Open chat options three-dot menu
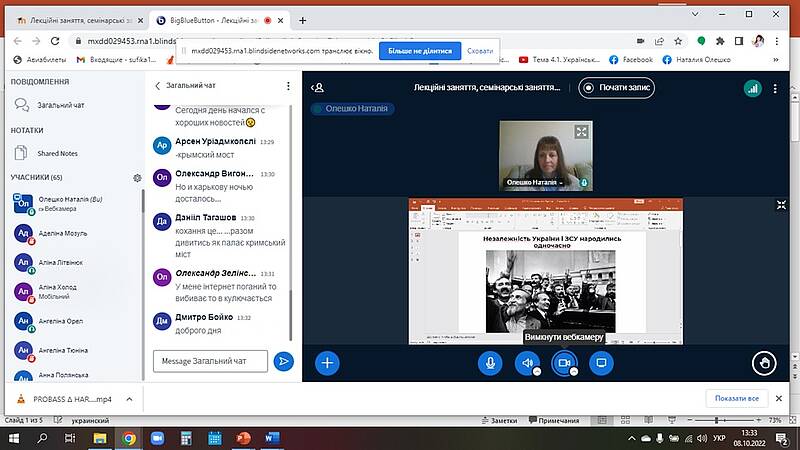The image size is (800, 450). tap(287, 86)
